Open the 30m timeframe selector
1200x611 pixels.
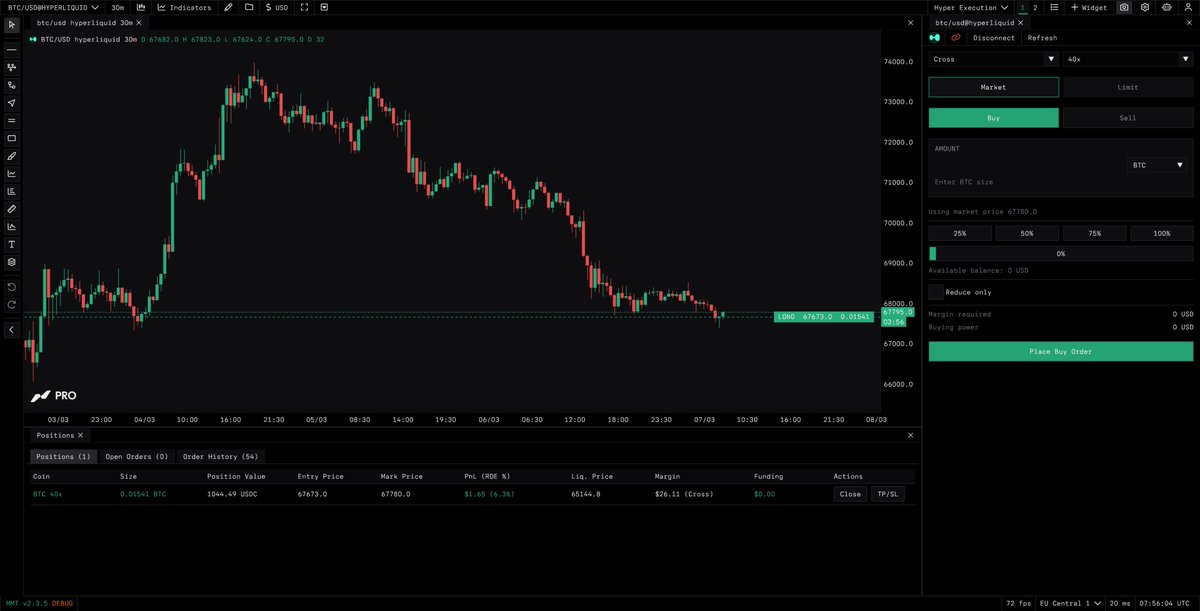117,7
